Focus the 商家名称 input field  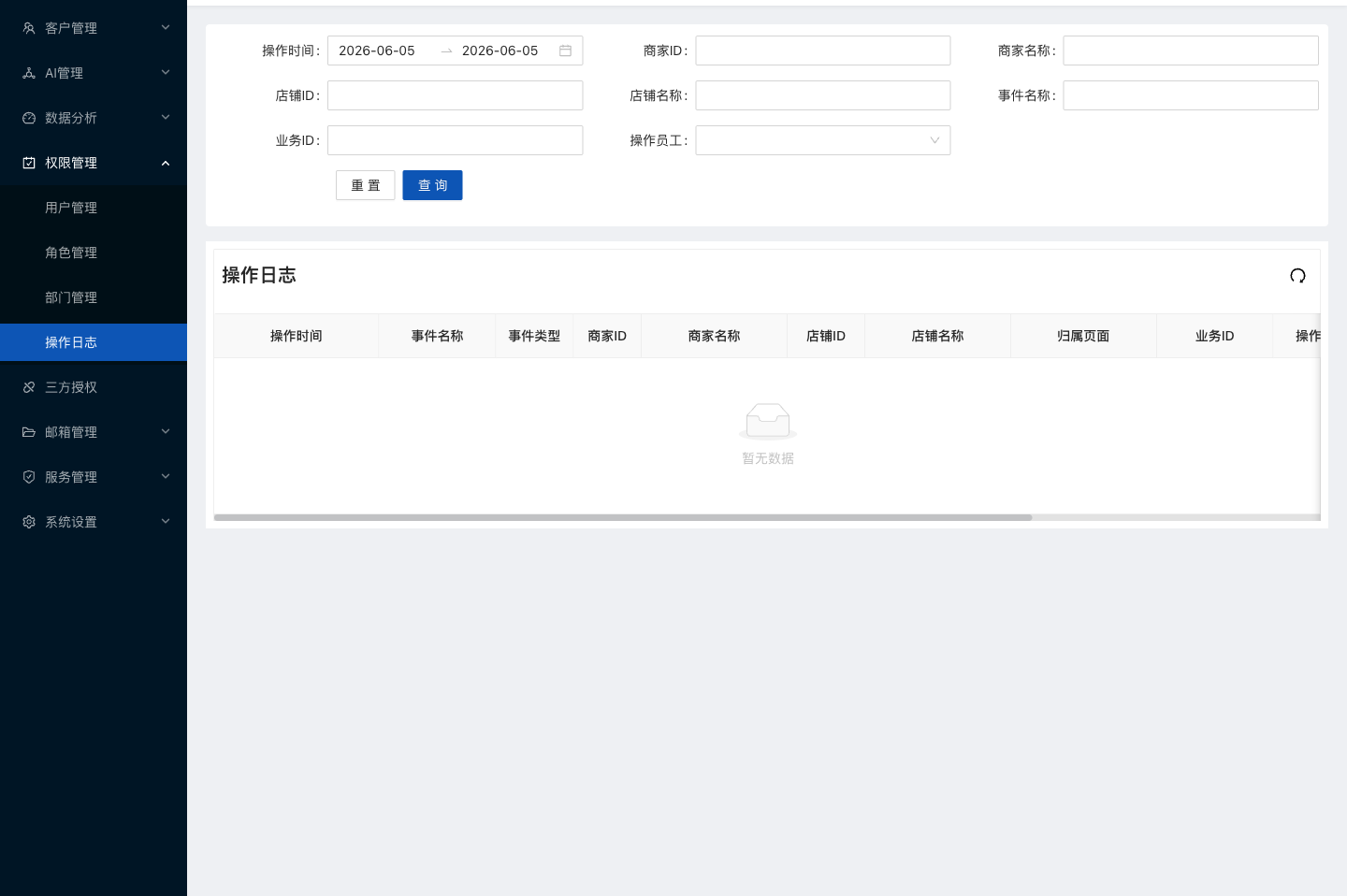pos(1191,51)
